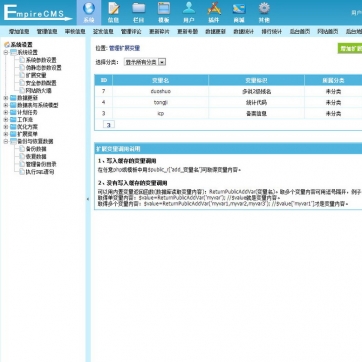Click the sidebar collapse arrow handle
362x362 pixels.
pyautogui.click(x=88, y=199)
